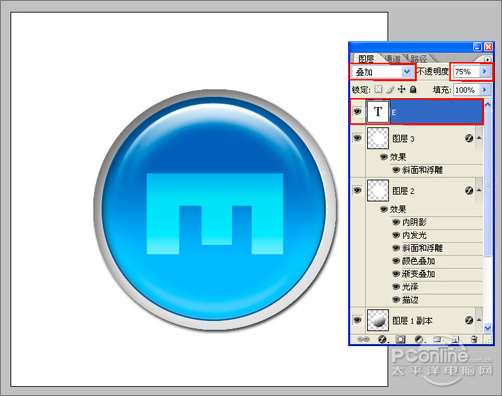This screenshot has height=396, width=502.
Task: Hide the text layer E eye icon
Action: tap(358, 111)
